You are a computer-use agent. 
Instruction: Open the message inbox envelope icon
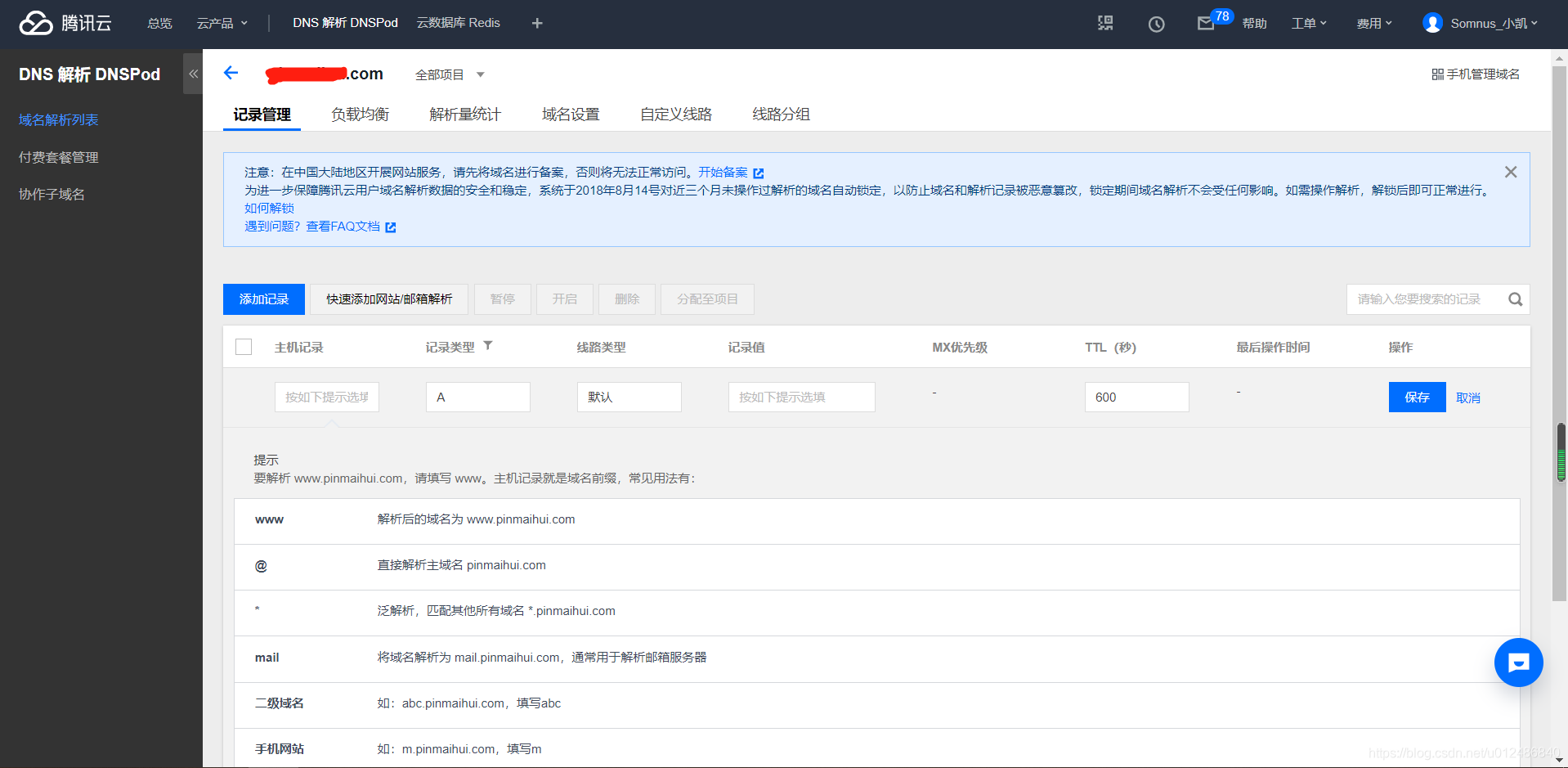point(1206,24)
